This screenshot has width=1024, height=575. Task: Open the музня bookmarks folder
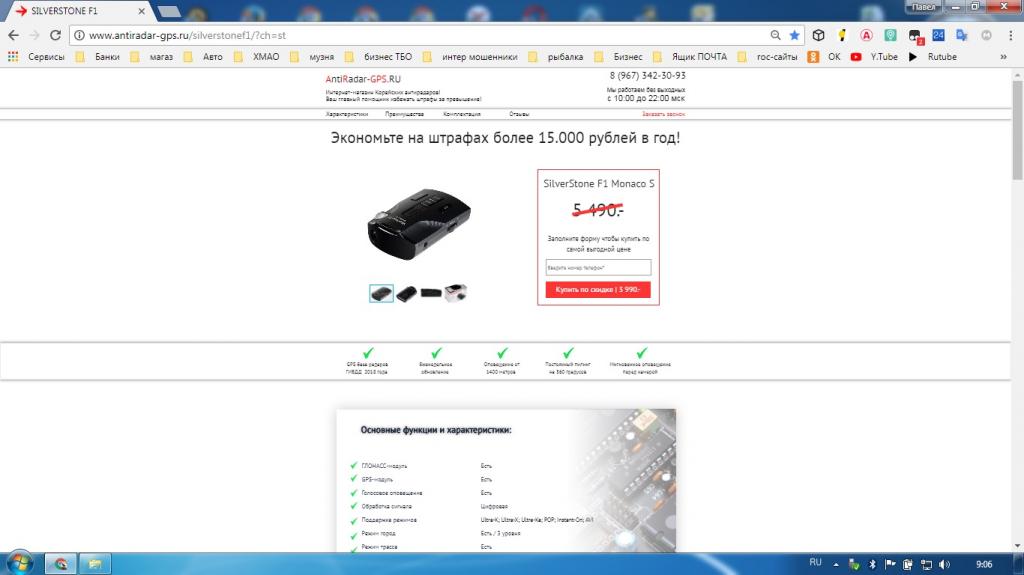312,57
